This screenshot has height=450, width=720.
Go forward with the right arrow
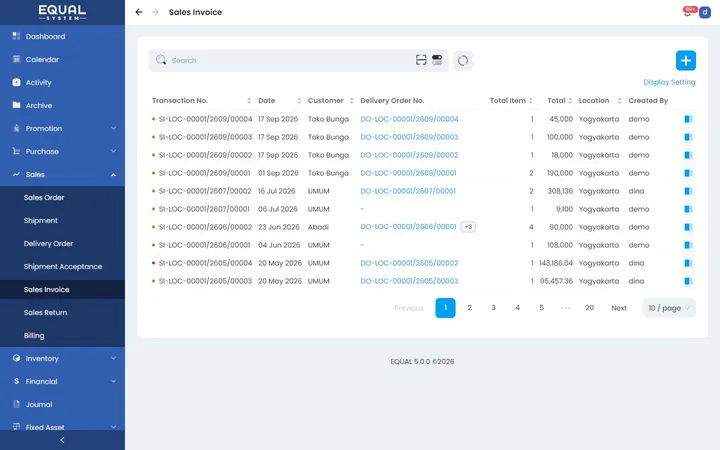[x=155, y=12]
